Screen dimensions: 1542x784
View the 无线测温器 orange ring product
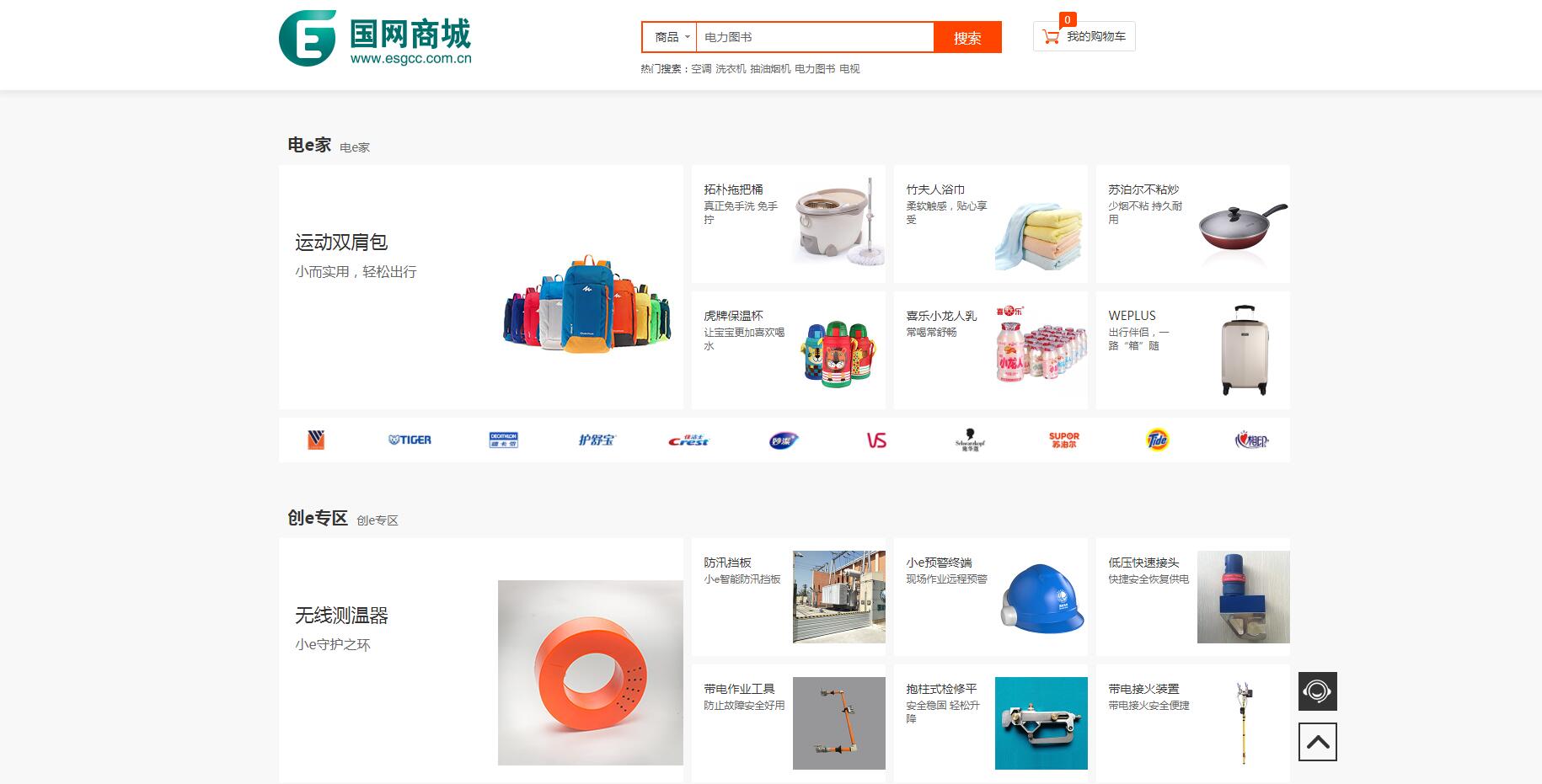click(480, 660)
